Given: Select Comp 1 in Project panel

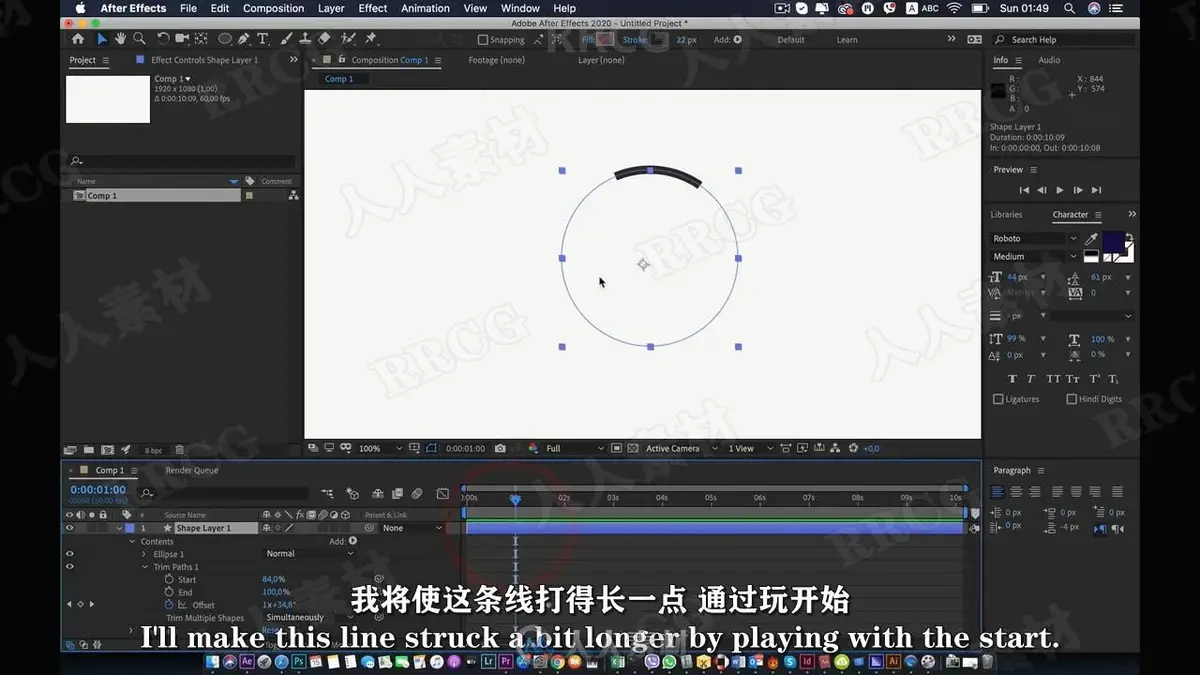Looking at the screenshot, I should (x=157, y=196).
